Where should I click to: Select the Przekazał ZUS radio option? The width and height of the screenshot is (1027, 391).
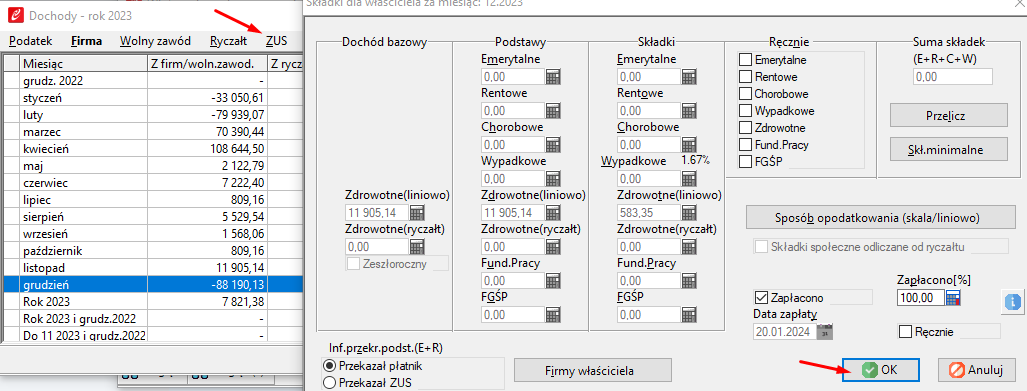pos(330,382)
